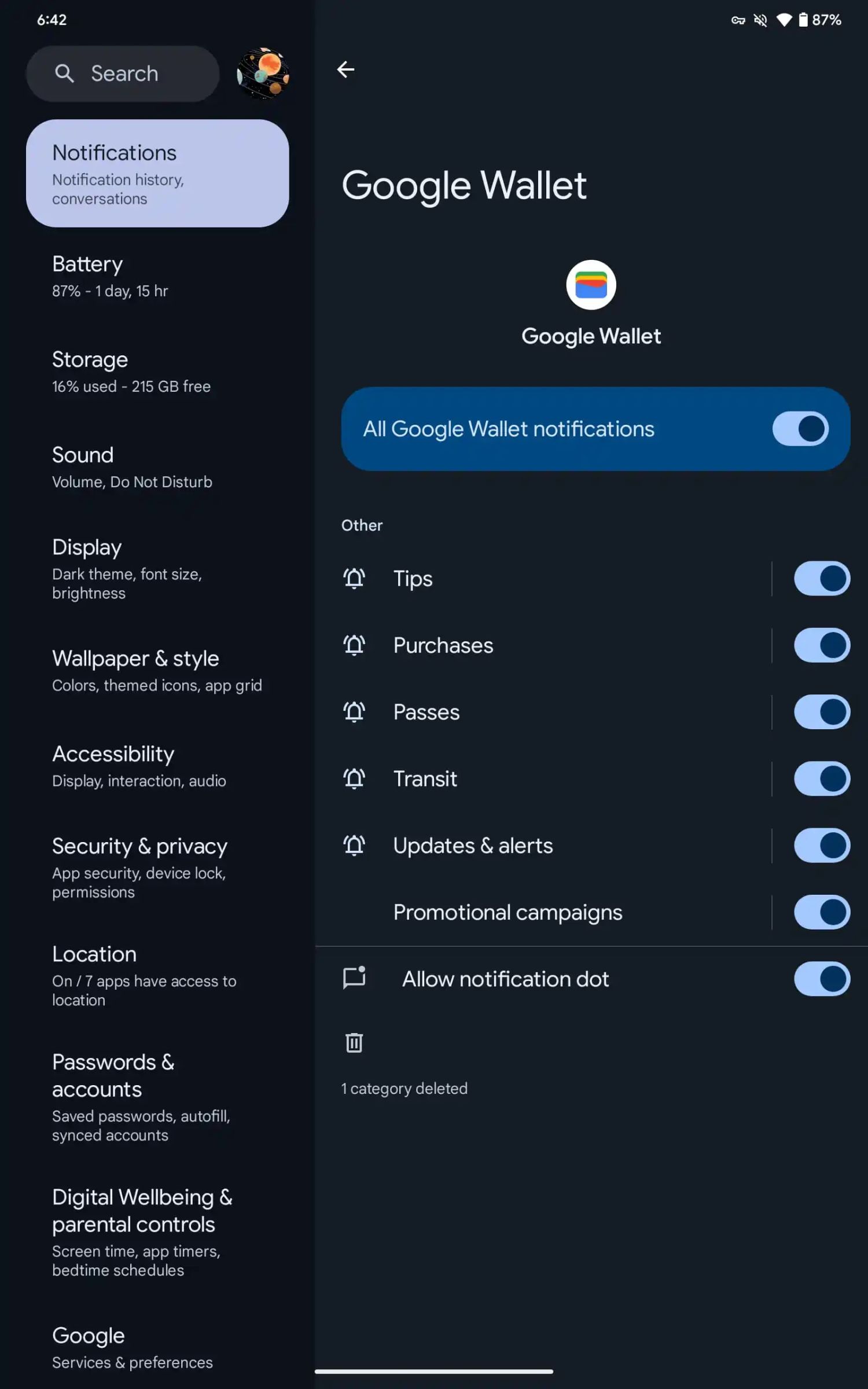This screenshot has width=868, height=1389.
Task: Toggle the Passes notifications switch
Action: click(821, 712)
